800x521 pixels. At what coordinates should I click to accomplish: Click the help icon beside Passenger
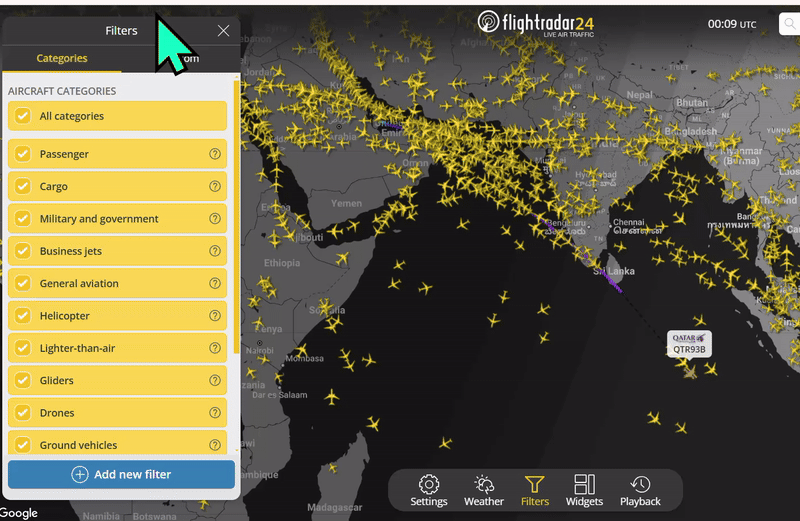coord(214,154)
